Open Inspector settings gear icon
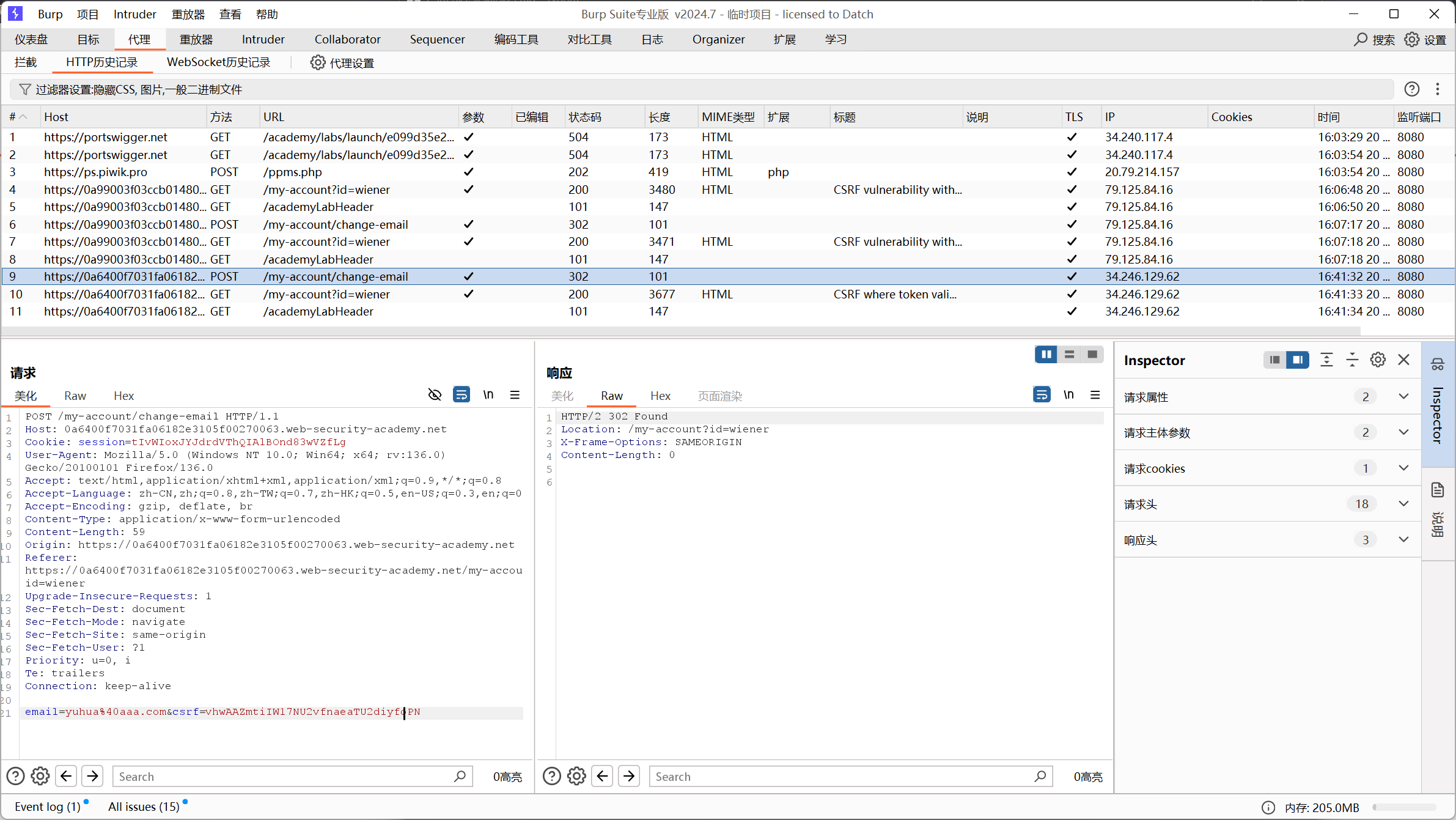Viewport: 1456px width, 820px height. (1378, 360)
